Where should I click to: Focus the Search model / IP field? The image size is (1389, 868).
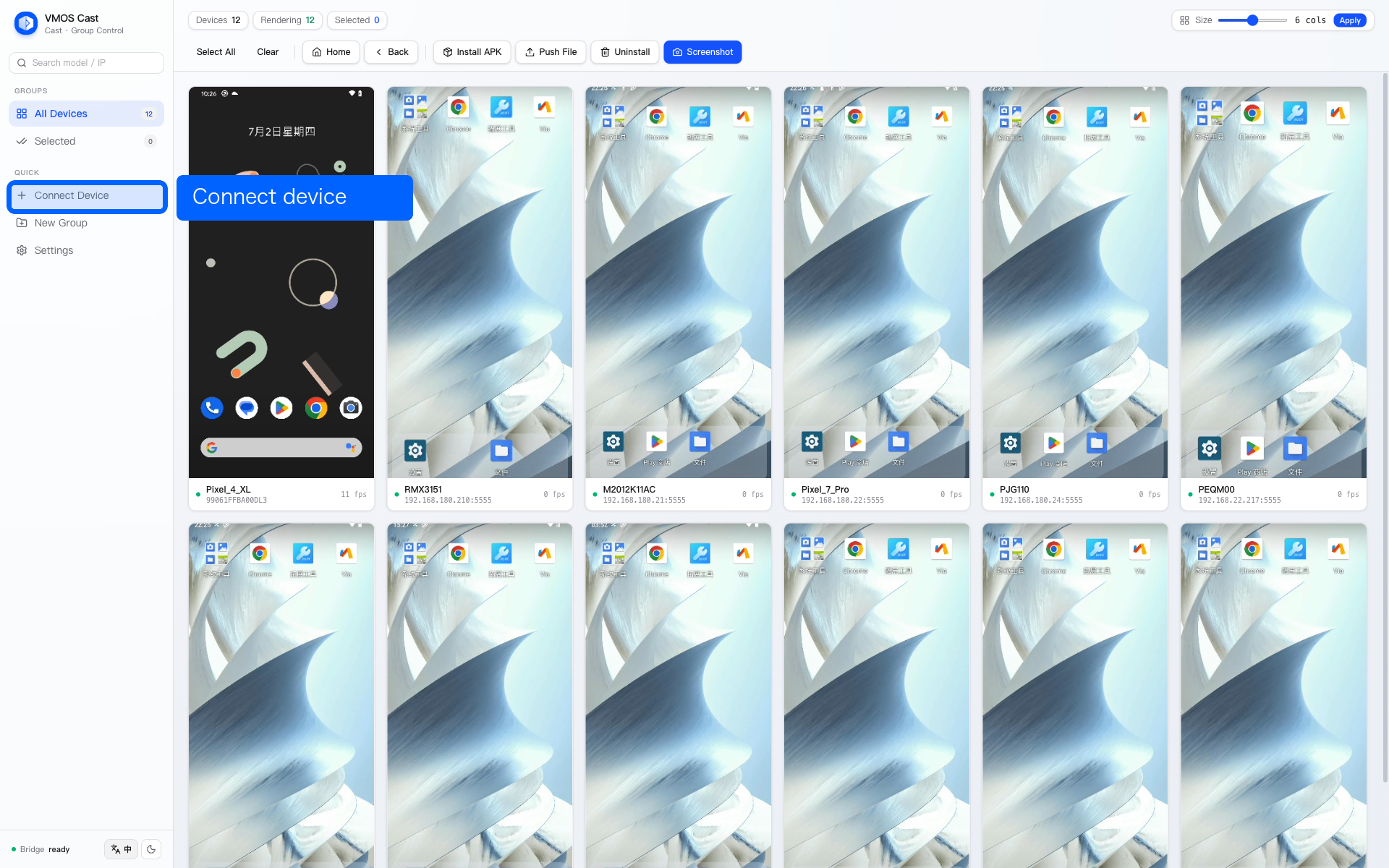[86, 63]
